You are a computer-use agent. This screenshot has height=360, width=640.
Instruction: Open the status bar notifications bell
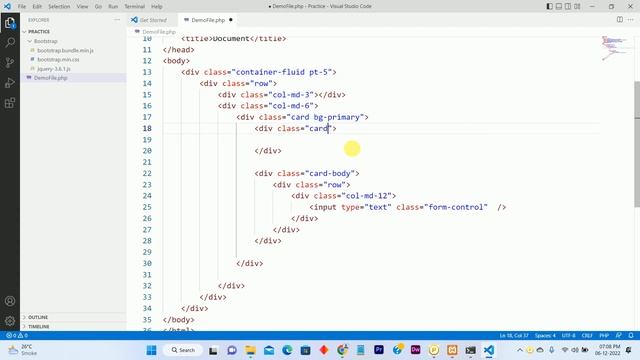coord(631,335)
